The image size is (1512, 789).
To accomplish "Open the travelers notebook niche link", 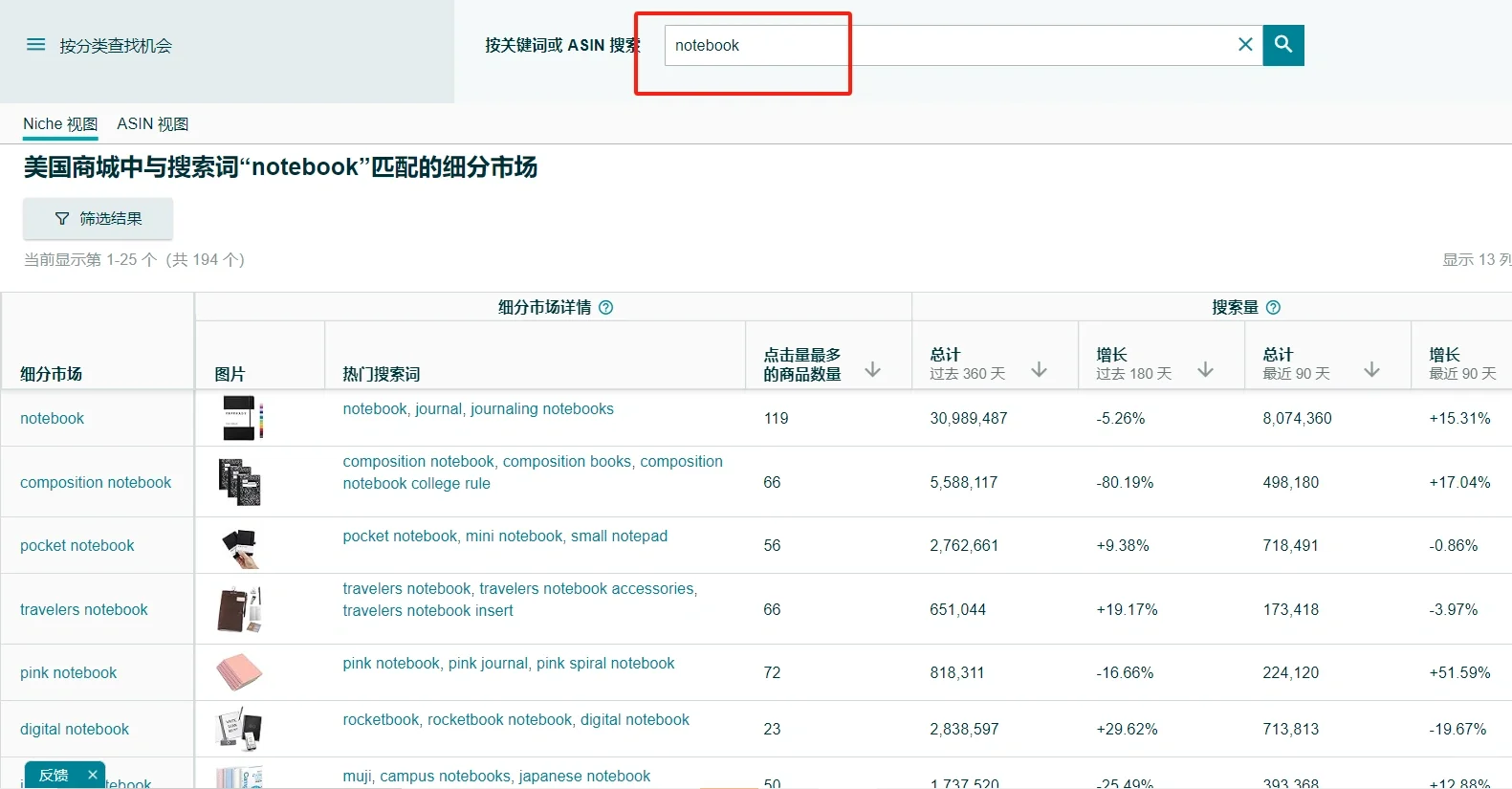I will tap(84, 609).
